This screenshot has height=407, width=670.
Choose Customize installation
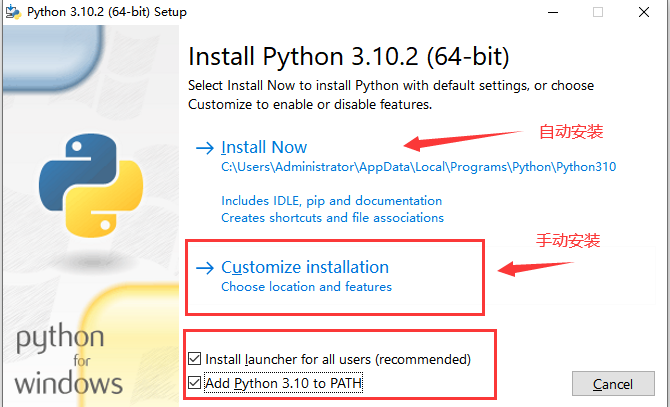pos(305,267)
